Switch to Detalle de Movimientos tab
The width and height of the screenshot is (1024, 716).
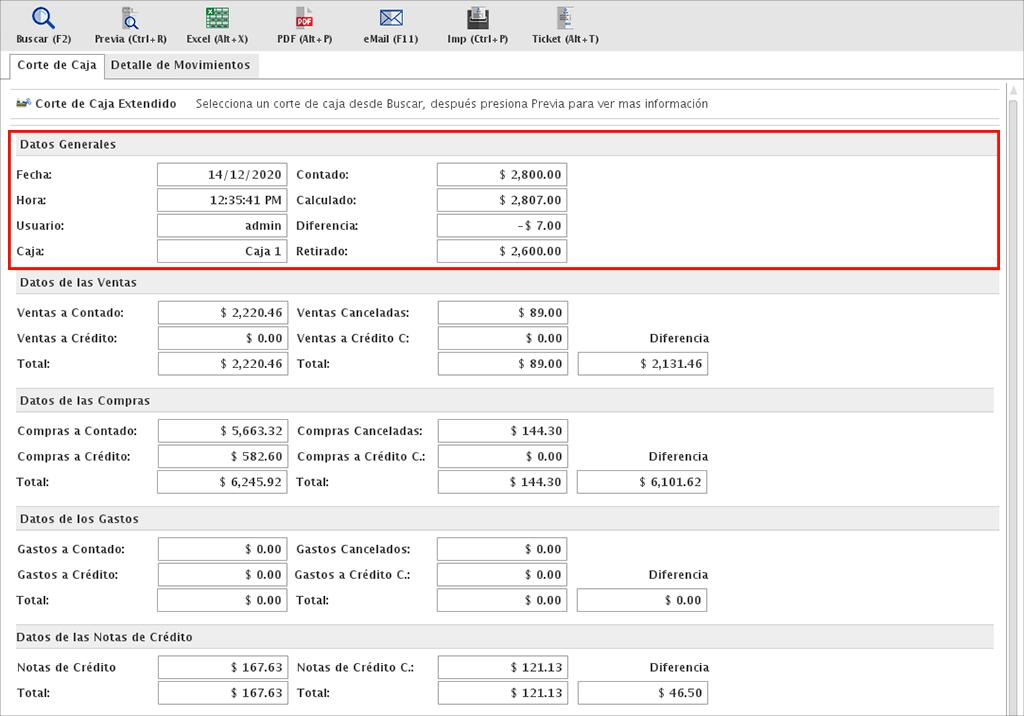pos(180,65)
